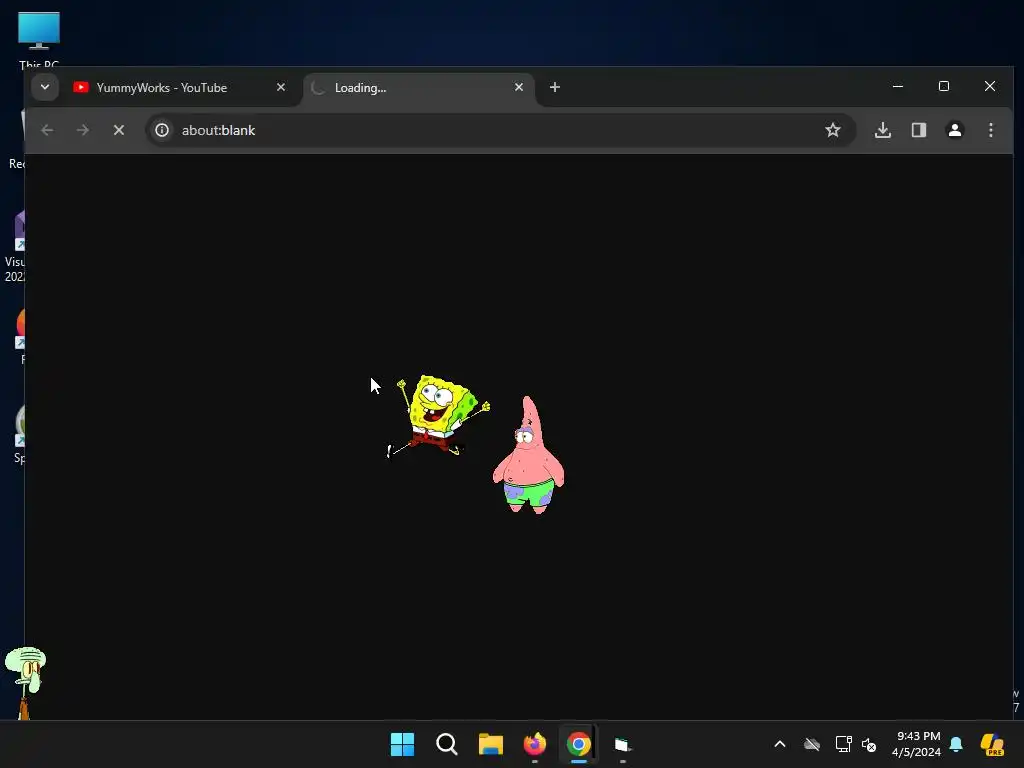The image size is (1024, 768).
Task: Focus the about:blank address bar
Action: [500, 130]
